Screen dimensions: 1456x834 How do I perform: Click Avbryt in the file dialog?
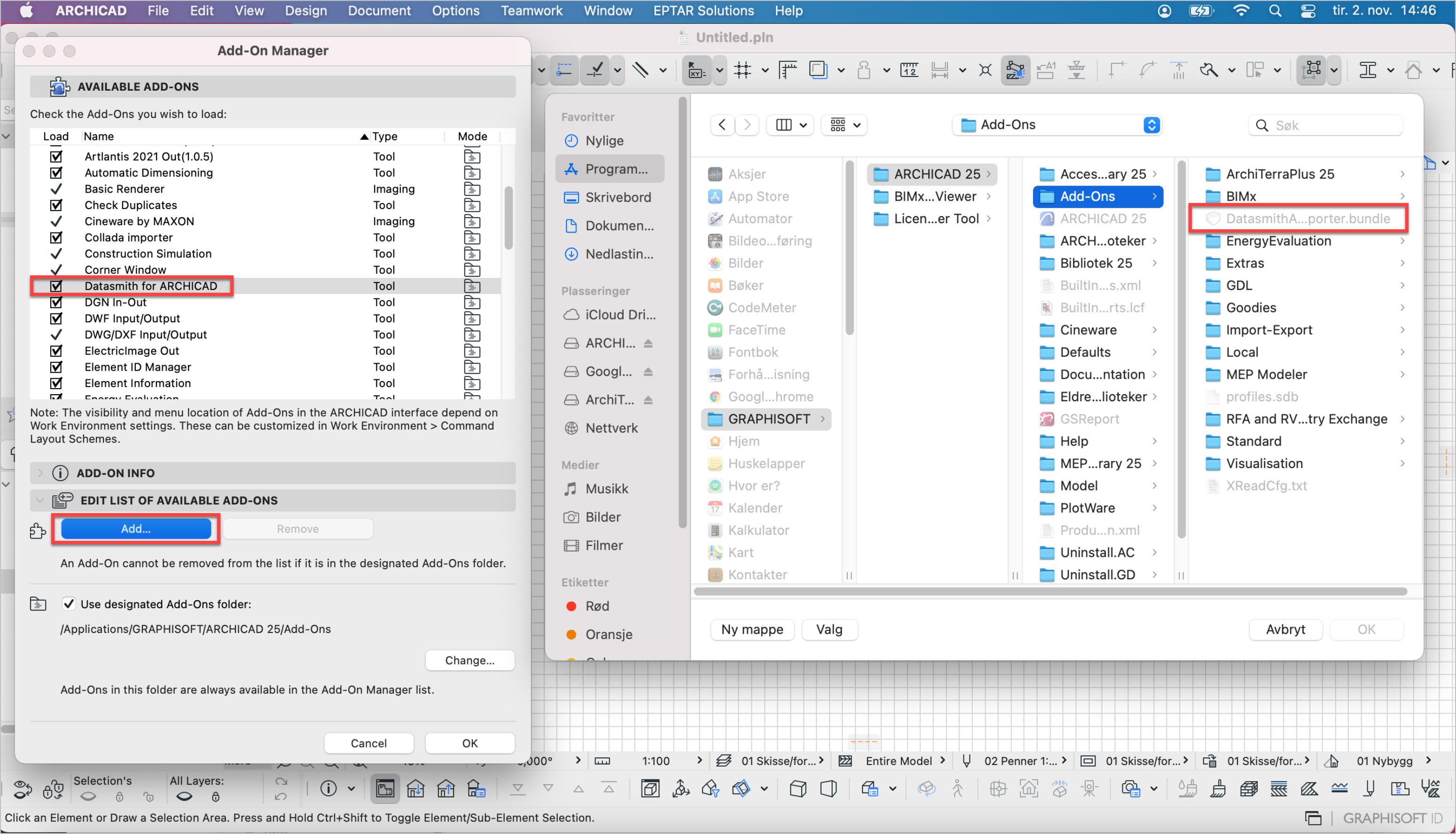[x=1285, y=629]
